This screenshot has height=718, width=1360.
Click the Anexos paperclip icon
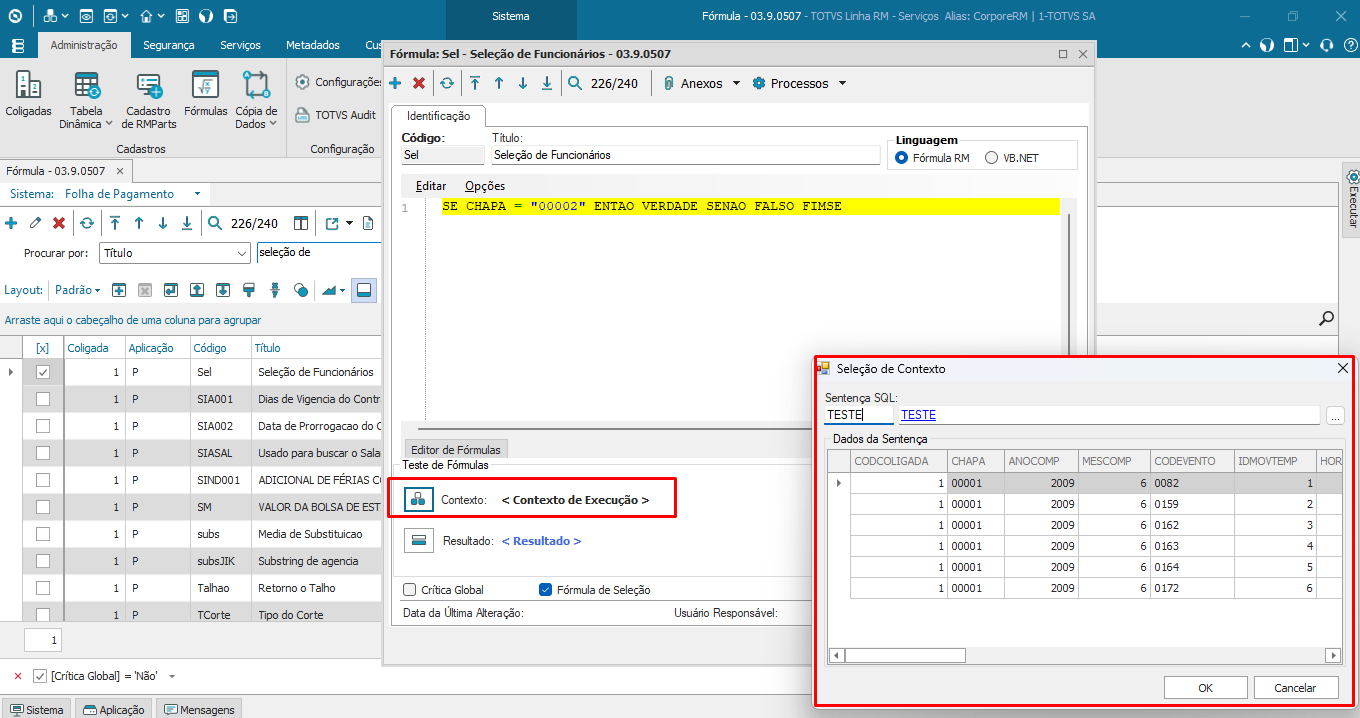[669, 84]
